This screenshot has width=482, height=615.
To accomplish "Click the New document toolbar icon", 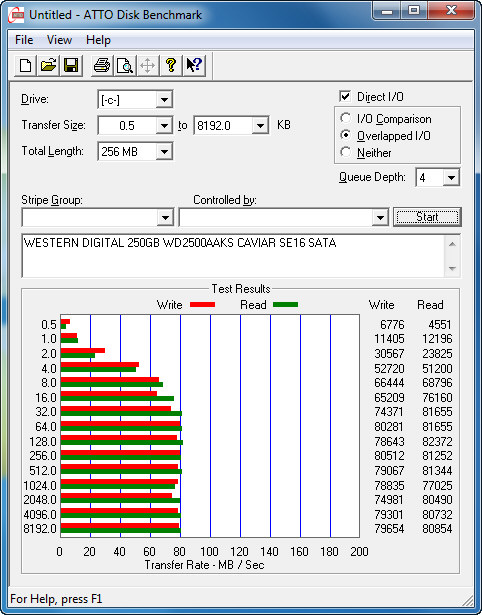I will tap(25, 65).
